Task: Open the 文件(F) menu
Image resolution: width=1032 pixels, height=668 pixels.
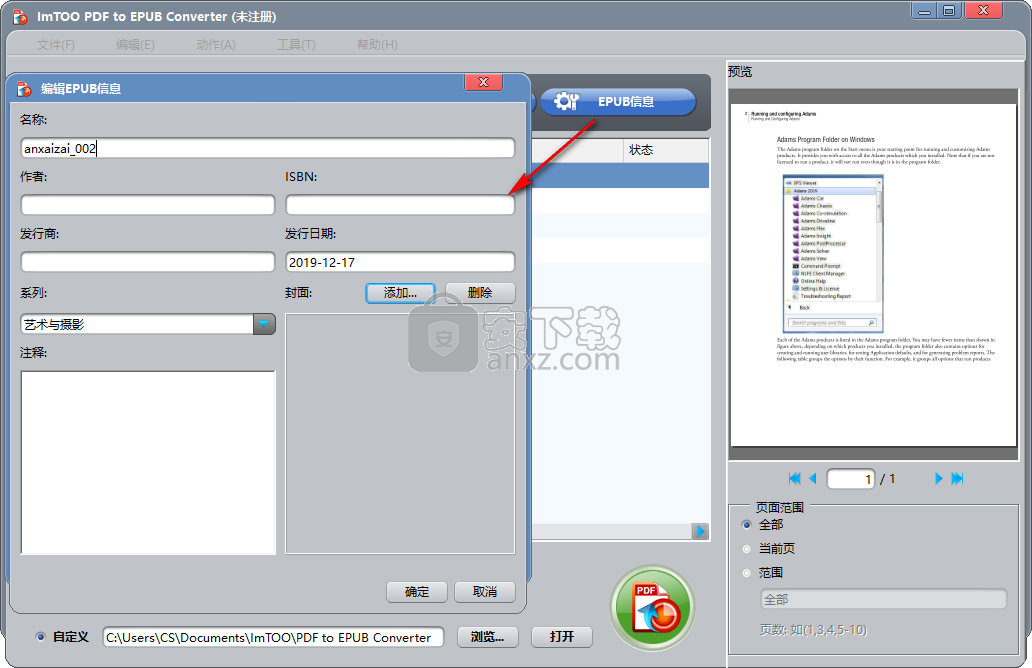Action: pos(55,45)
